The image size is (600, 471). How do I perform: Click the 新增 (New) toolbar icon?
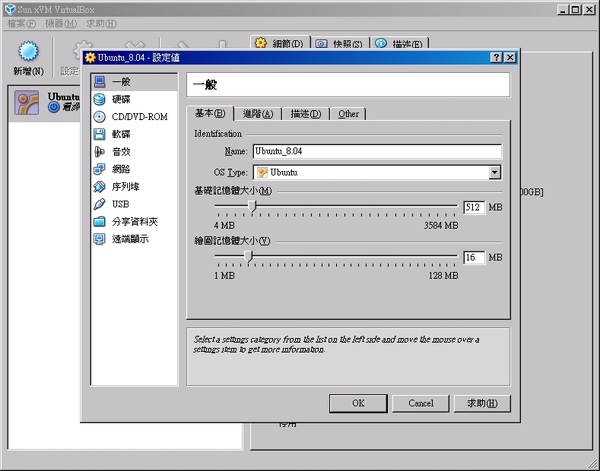click(28, 51)
